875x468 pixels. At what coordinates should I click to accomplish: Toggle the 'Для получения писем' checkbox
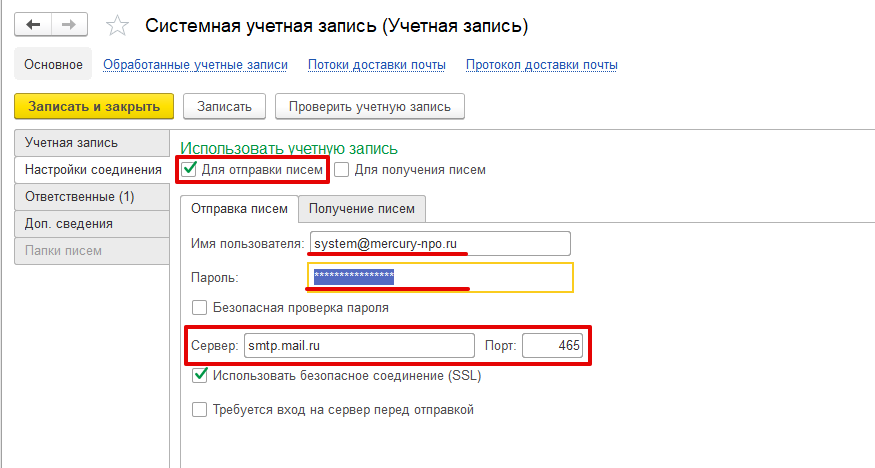point(342,170)
